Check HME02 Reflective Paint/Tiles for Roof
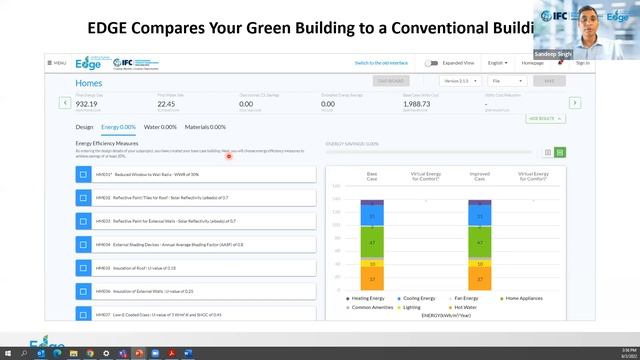This screenshot has height=360, width=640. click(x=83, y=198)
